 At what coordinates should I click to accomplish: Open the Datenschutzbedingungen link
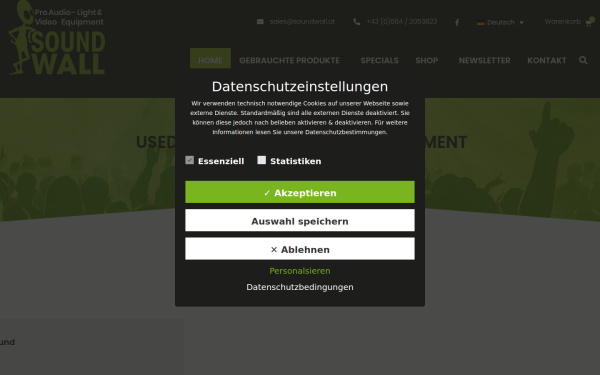click(300, 287)
